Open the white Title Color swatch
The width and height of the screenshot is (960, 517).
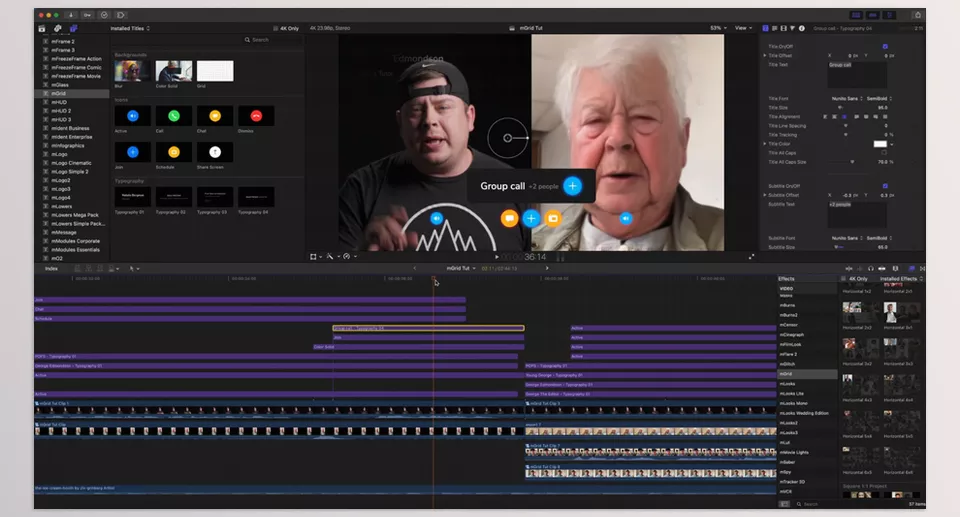(880, 144)
